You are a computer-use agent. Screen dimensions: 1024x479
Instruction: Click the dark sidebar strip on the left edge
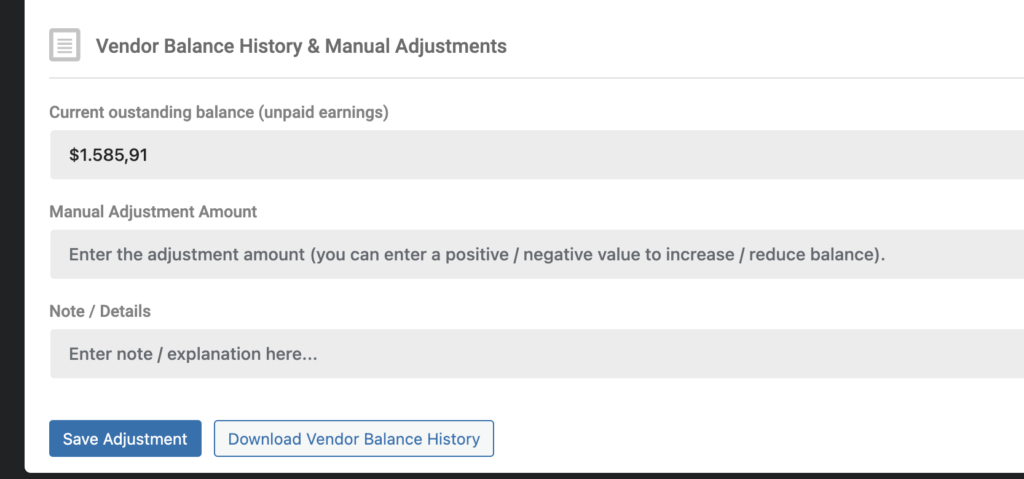coord(12,239)
